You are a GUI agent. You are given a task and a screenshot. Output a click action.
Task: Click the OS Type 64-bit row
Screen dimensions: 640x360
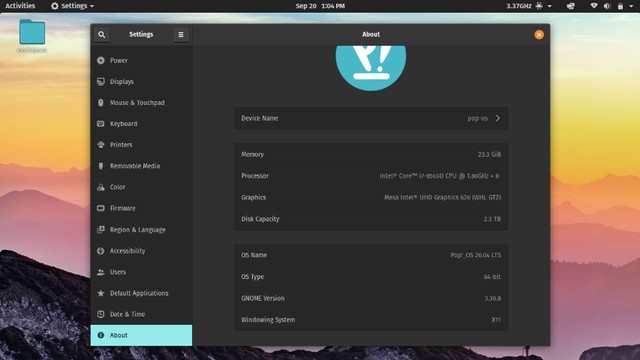point(371,277)
